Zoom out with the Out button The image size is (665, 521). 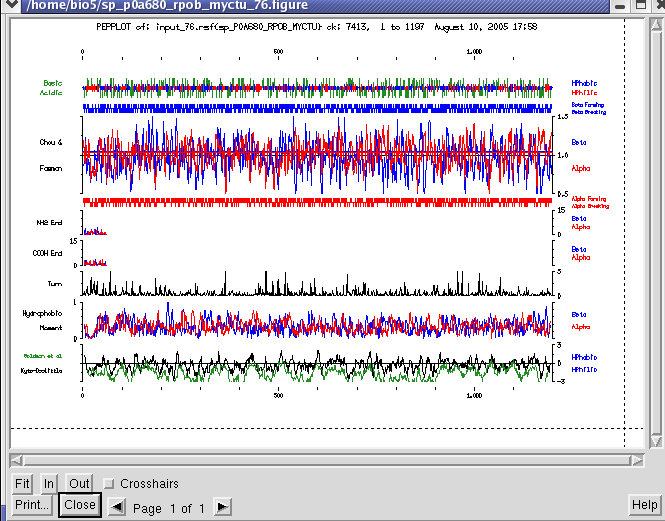point(79,483)
